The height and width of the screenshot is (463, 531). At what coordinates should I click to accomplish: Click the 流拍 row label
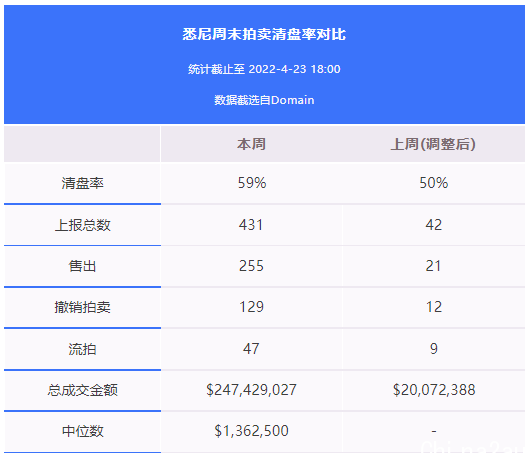click(x=82, y=349)
